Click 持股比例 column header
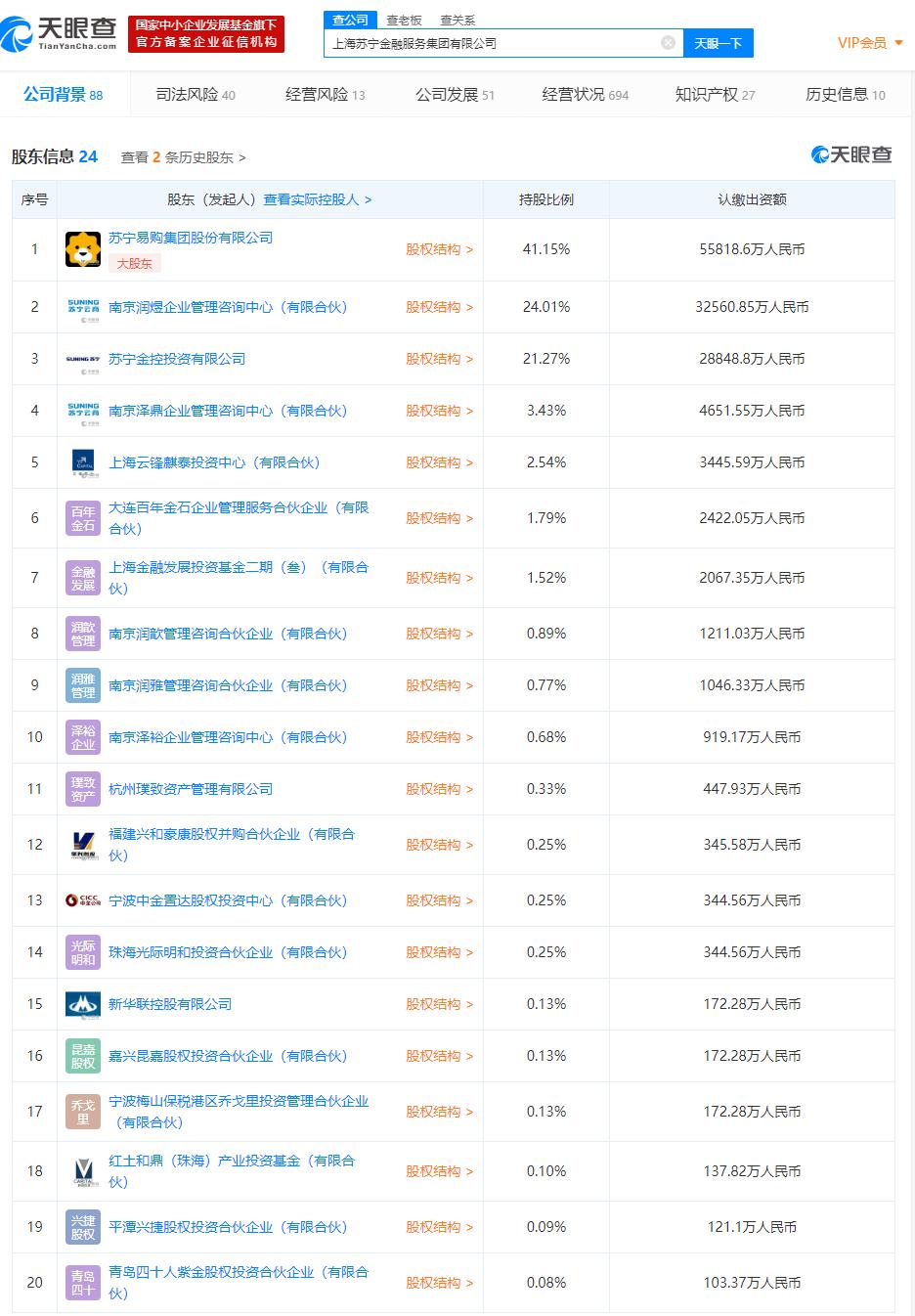This screenshot has height=1316, width=915. [x=546, y=199]
